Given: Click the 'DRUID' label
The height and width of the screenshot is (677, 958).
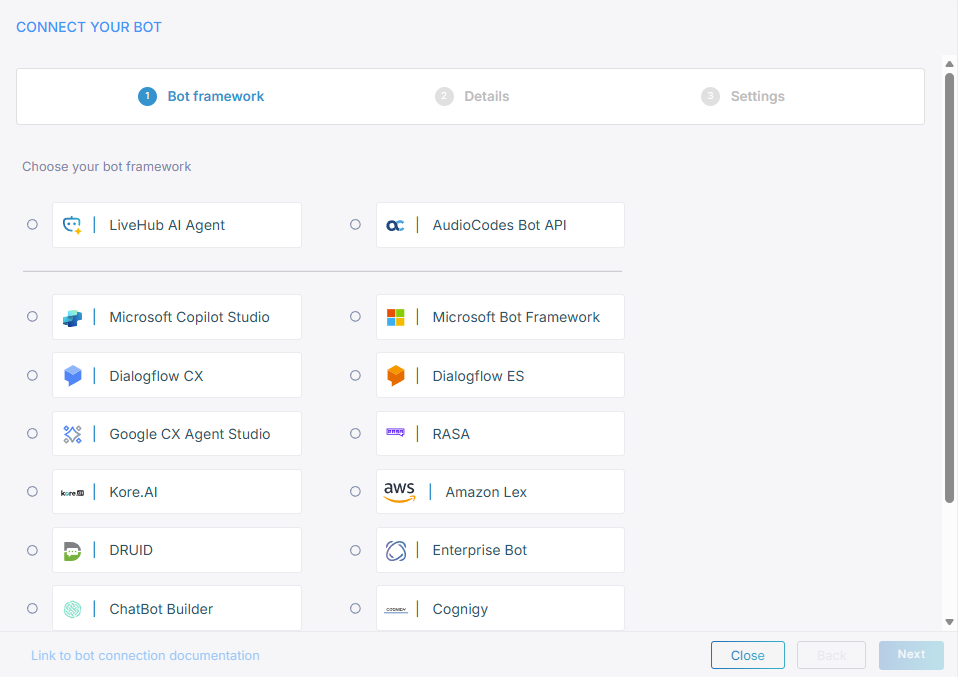Looking at the screenshot, I should (131, 551).
